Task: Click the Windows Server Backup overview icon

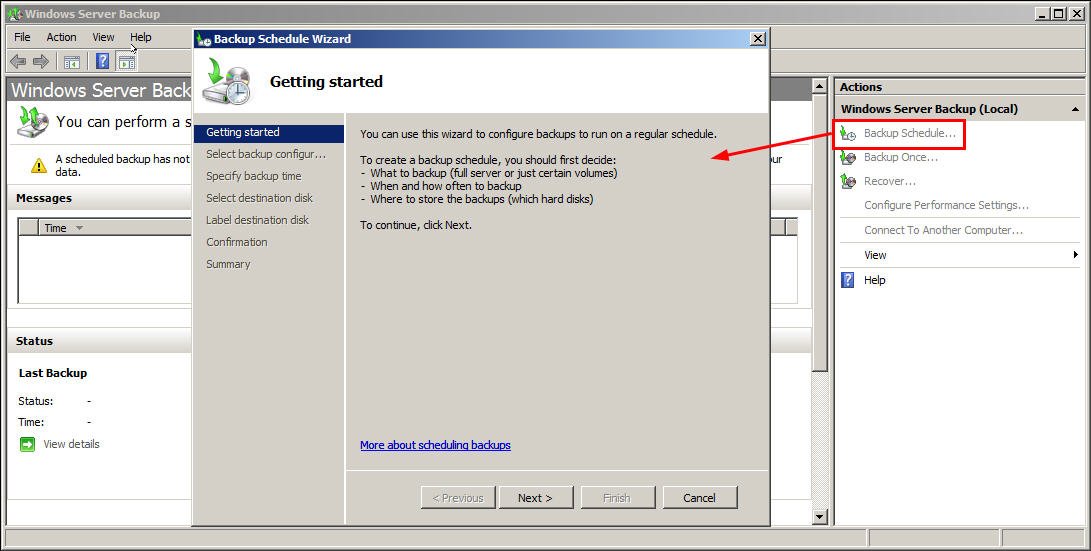Action: pyautogui.click(x=33, y=122)
